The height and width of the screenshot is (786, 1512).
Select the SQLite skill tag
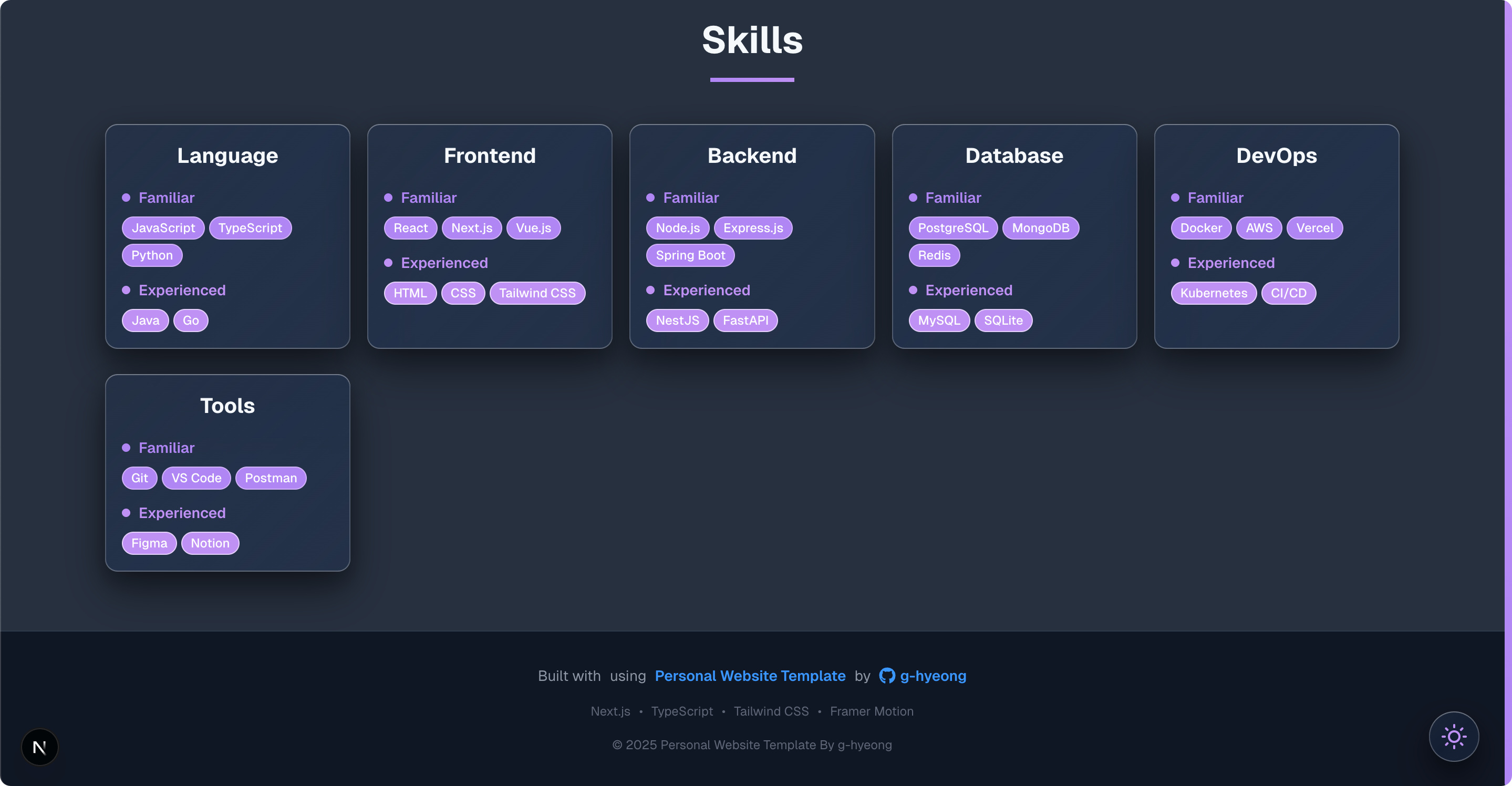point(1003,320)
